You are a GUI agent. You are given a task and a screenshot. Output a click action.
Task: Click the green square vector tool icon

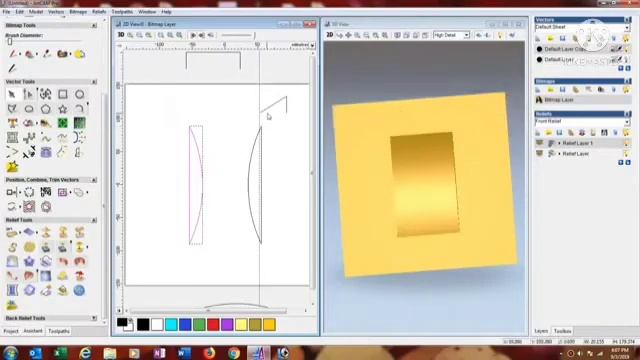(62, 123)
